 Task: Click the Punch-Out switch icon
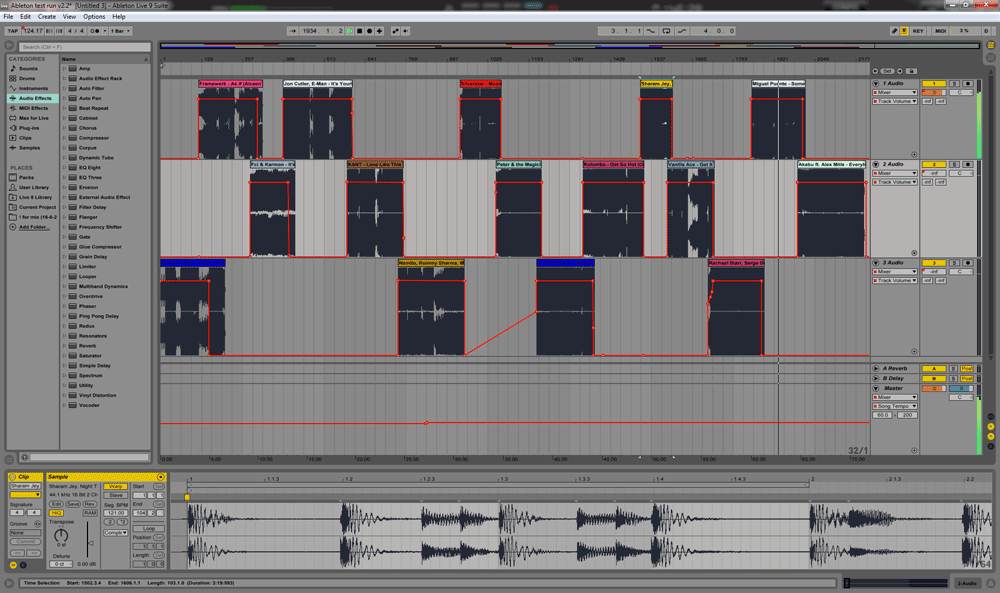(x=682, y=31)
